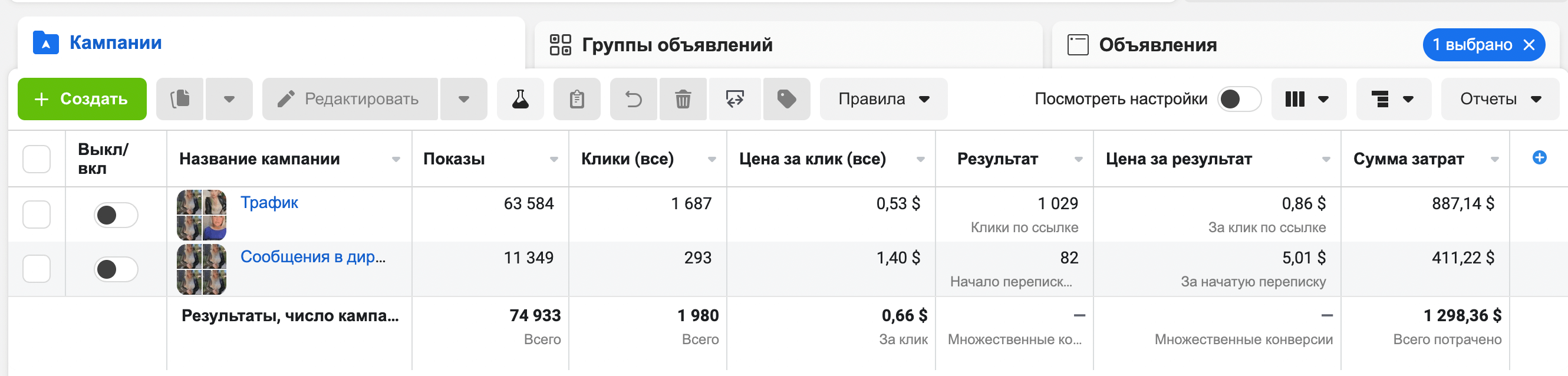Click the preview share icon beside trash
The height and width of the screenshot is (376, 1568).
(734, 99)
